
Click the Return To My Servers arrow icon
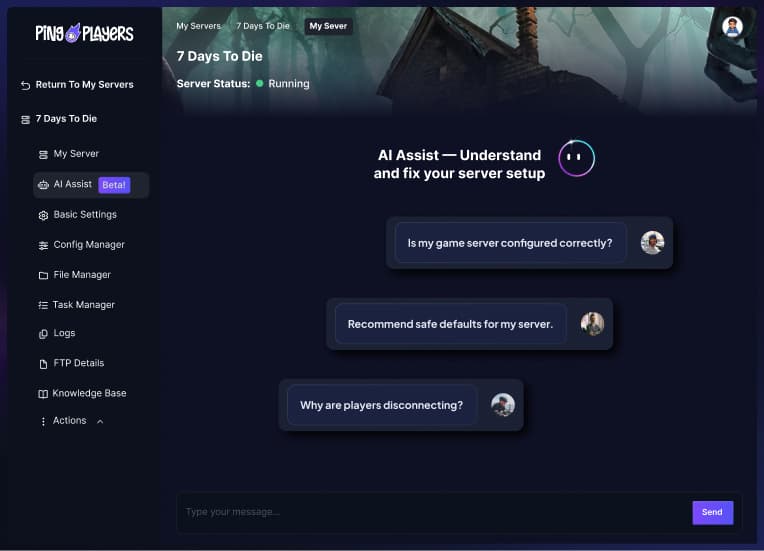point(25,86)
